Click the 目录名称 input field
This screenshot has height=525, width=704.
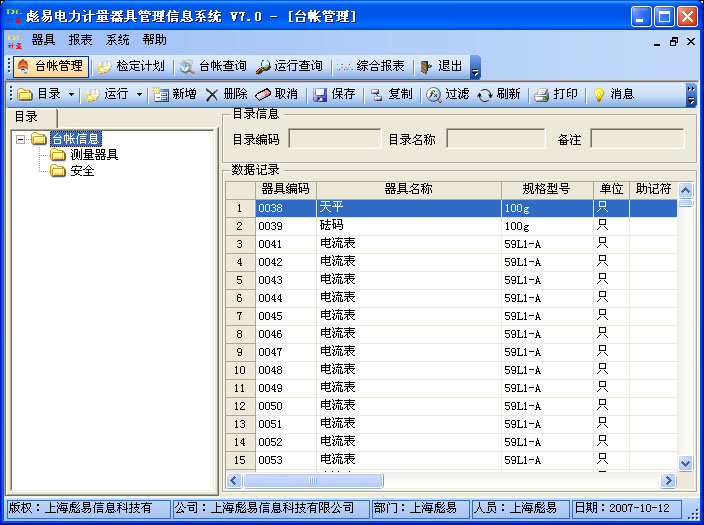(x=495, y=139)
